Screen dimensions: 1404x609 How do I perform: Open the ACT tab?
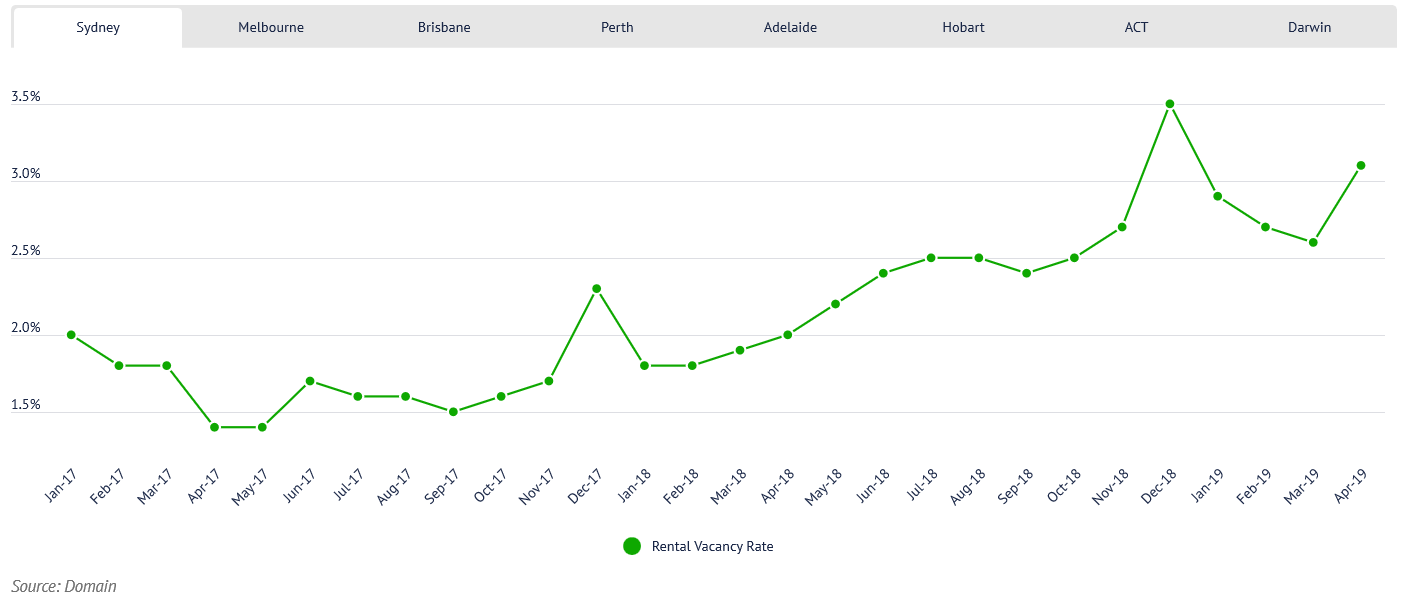tap(1136, 27)
